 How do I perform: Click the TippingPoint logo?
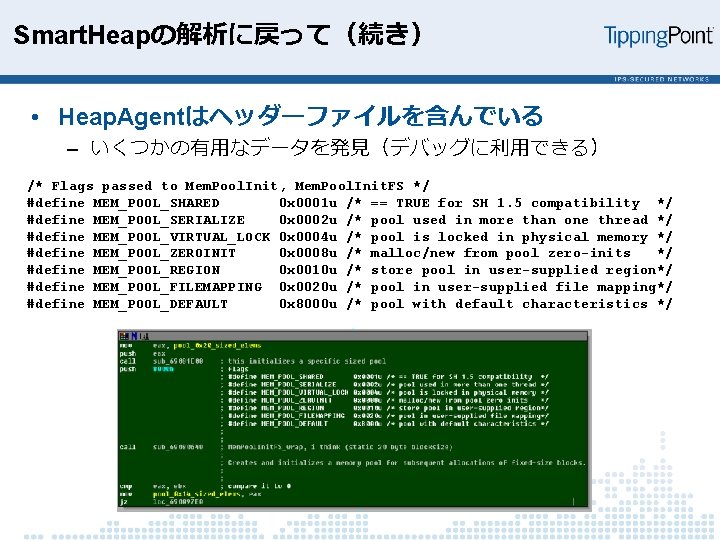(658, 36)
